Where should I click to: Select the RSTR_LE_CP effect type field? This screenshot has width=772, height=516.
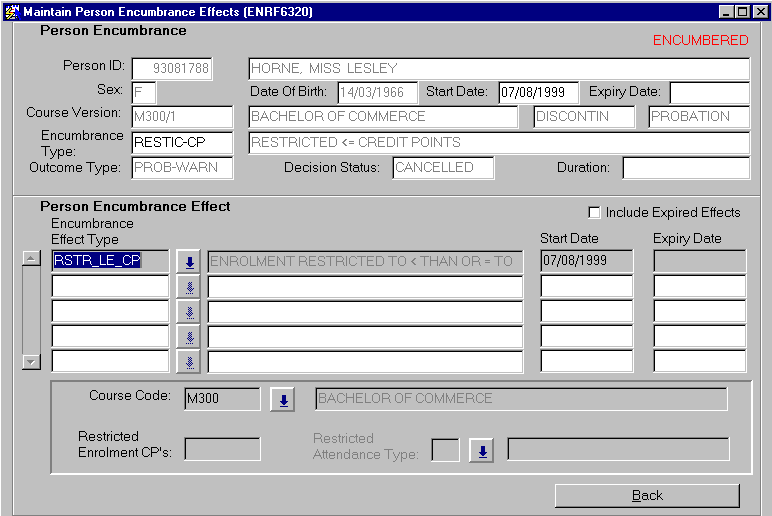point(110,262)
